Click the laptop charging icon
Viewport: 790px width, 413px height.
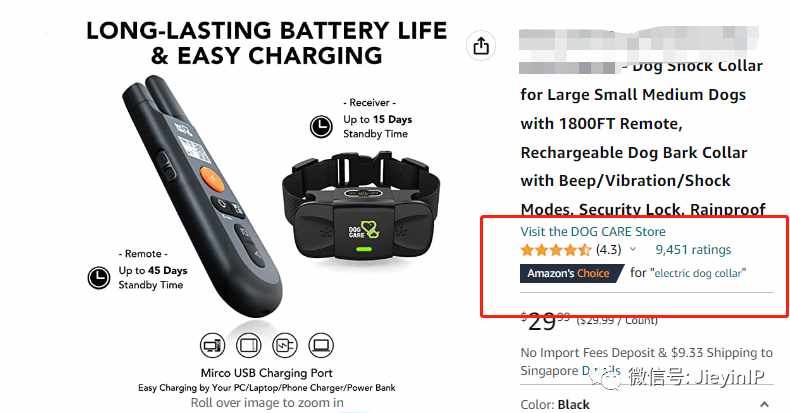321,346
